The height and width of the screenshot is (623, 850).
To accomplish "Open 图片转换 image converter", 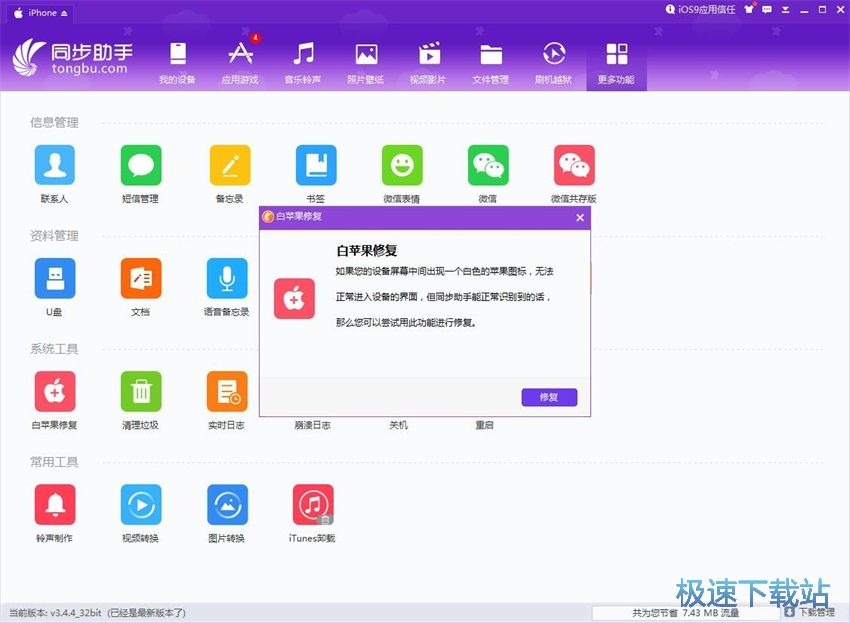I will [x=227, y=504].
